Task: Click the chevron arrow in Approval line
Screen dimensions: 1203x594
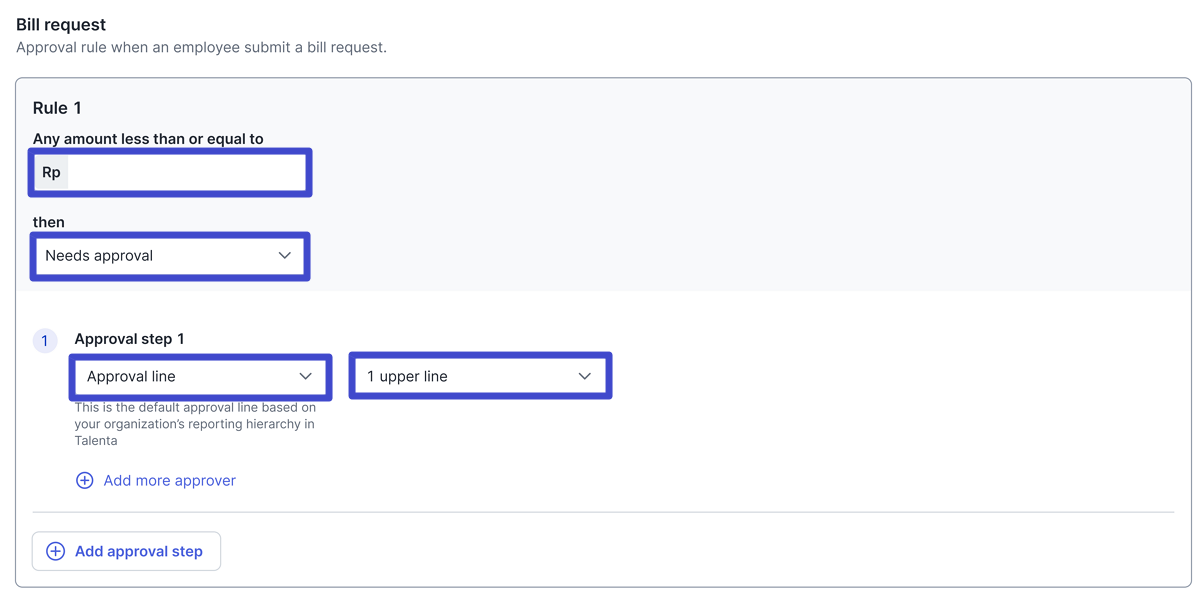Action: (x=306, y=377)
